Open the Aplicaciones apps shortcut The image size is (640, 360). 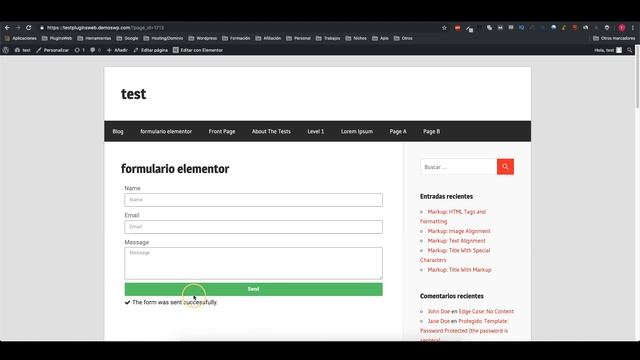click(20, 38)
